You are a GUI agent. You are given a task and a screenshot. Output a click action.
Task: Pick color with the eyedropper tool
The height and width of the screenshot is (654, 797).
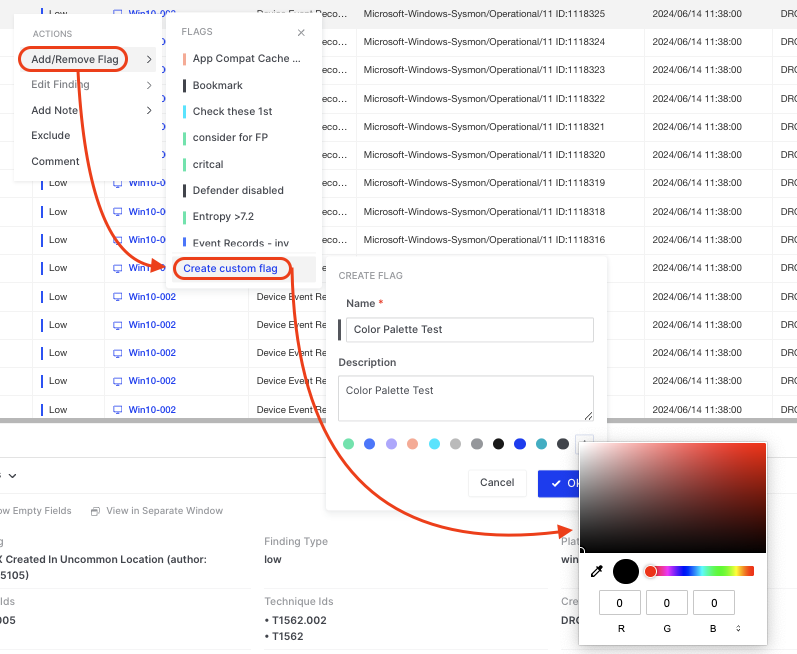click(597, 572)
